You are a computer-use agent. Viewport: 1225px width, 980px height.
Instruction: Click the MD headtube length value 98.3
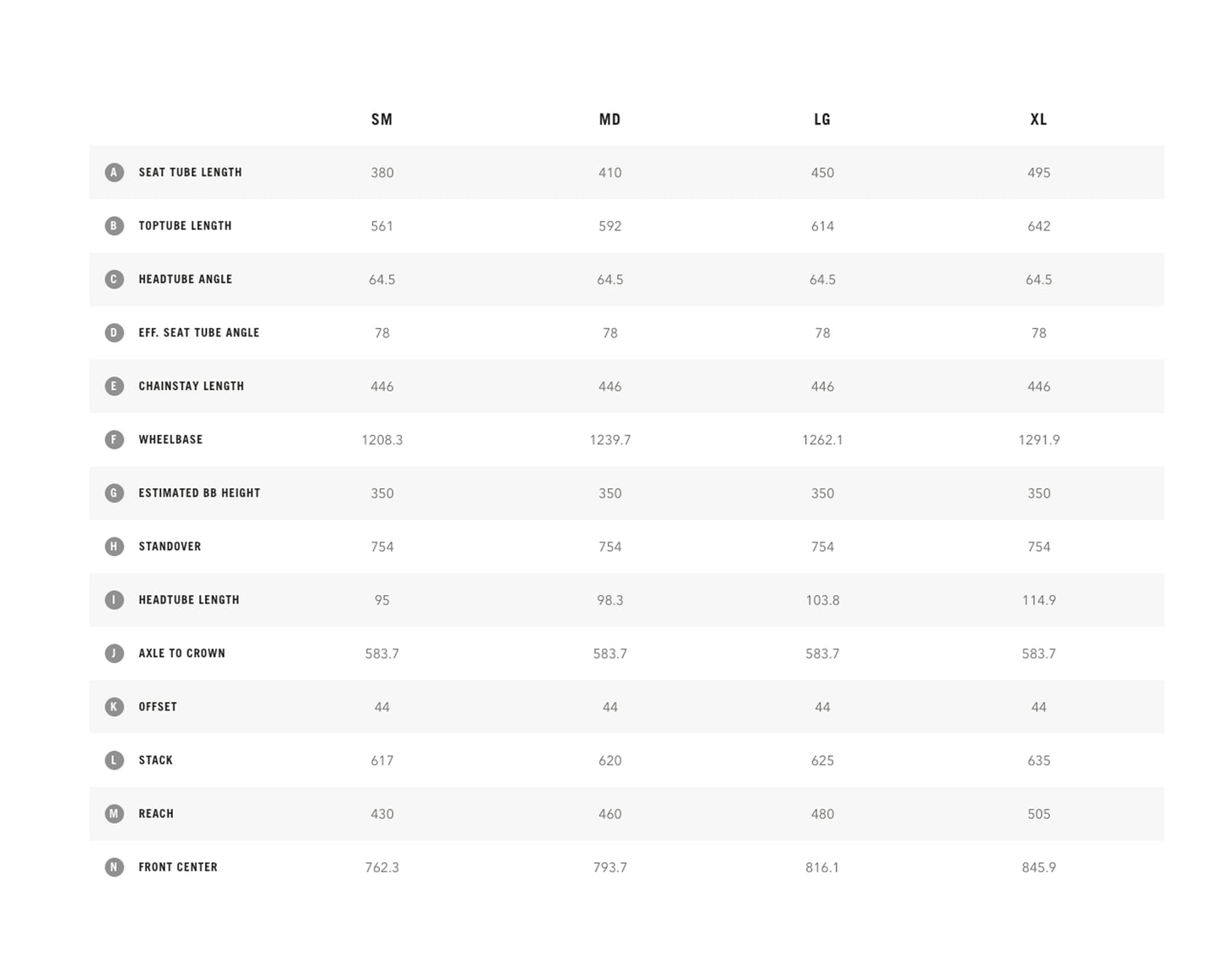point(610,600)
